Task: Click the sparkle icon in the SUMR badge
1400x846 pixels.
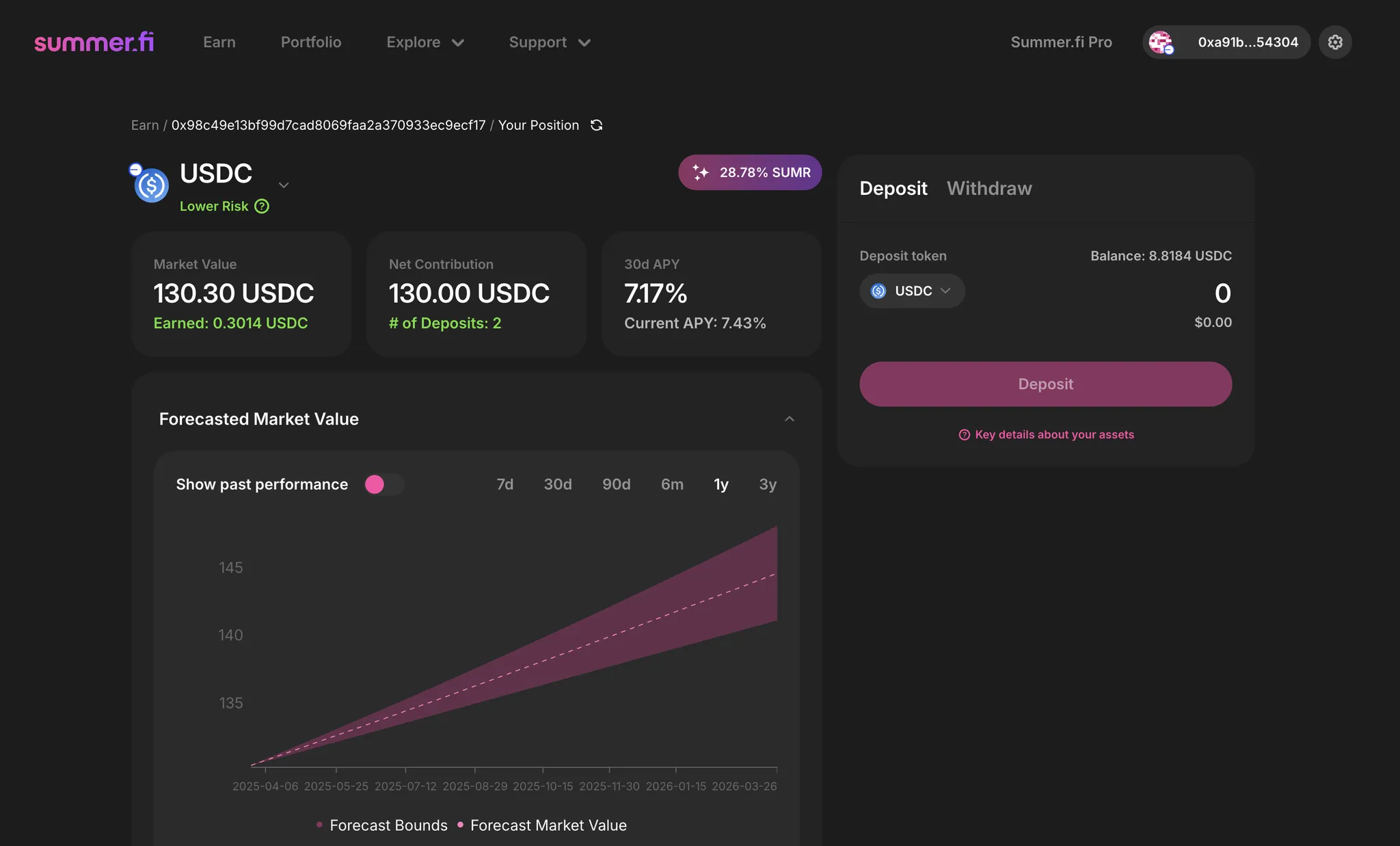Action: coord(700,172)
